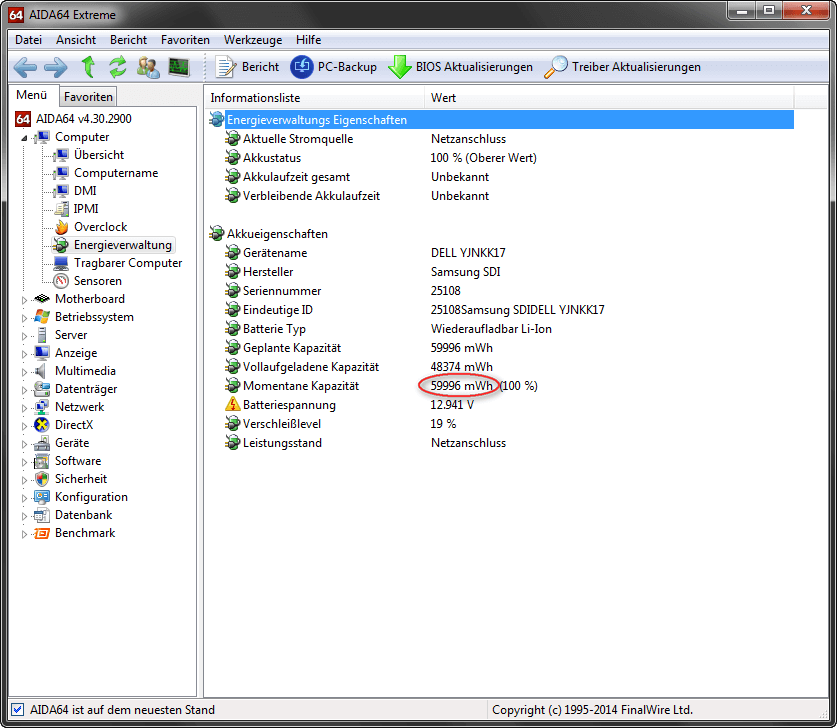The width and height of the screenshot is (837, 728).
Task: Open the Hilfe menu
Action: point(309,40)
